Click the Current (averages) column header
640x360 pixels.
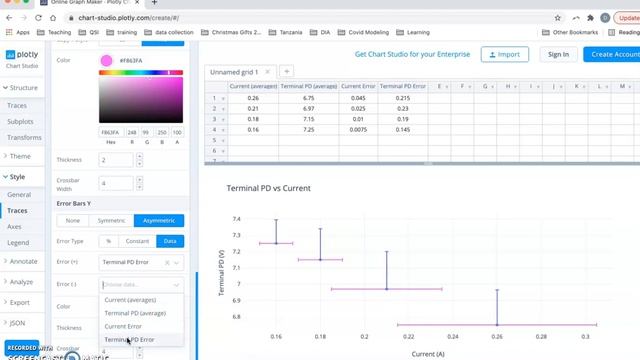coord(253,87)
